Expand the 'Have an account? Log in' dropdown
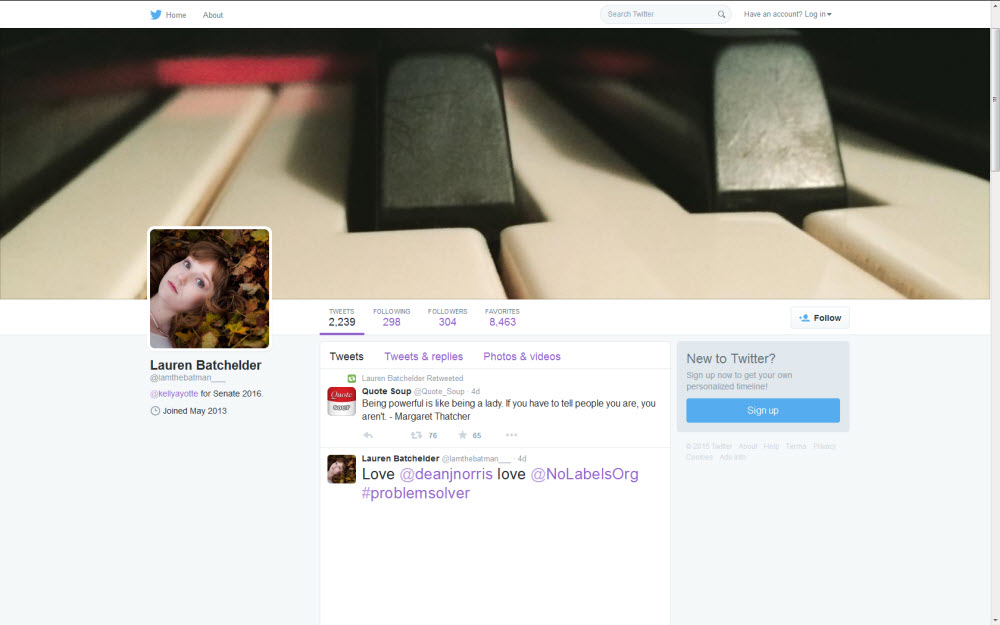 coord(787,15)
